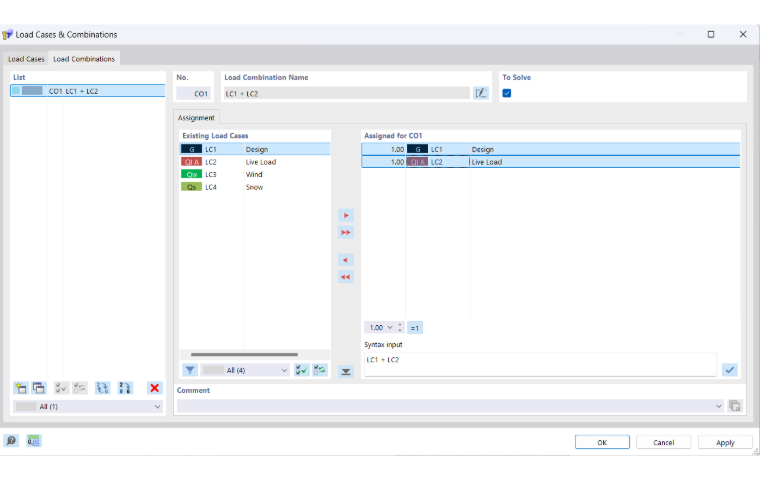Select the Load Combinations tab

pos(84,59)
